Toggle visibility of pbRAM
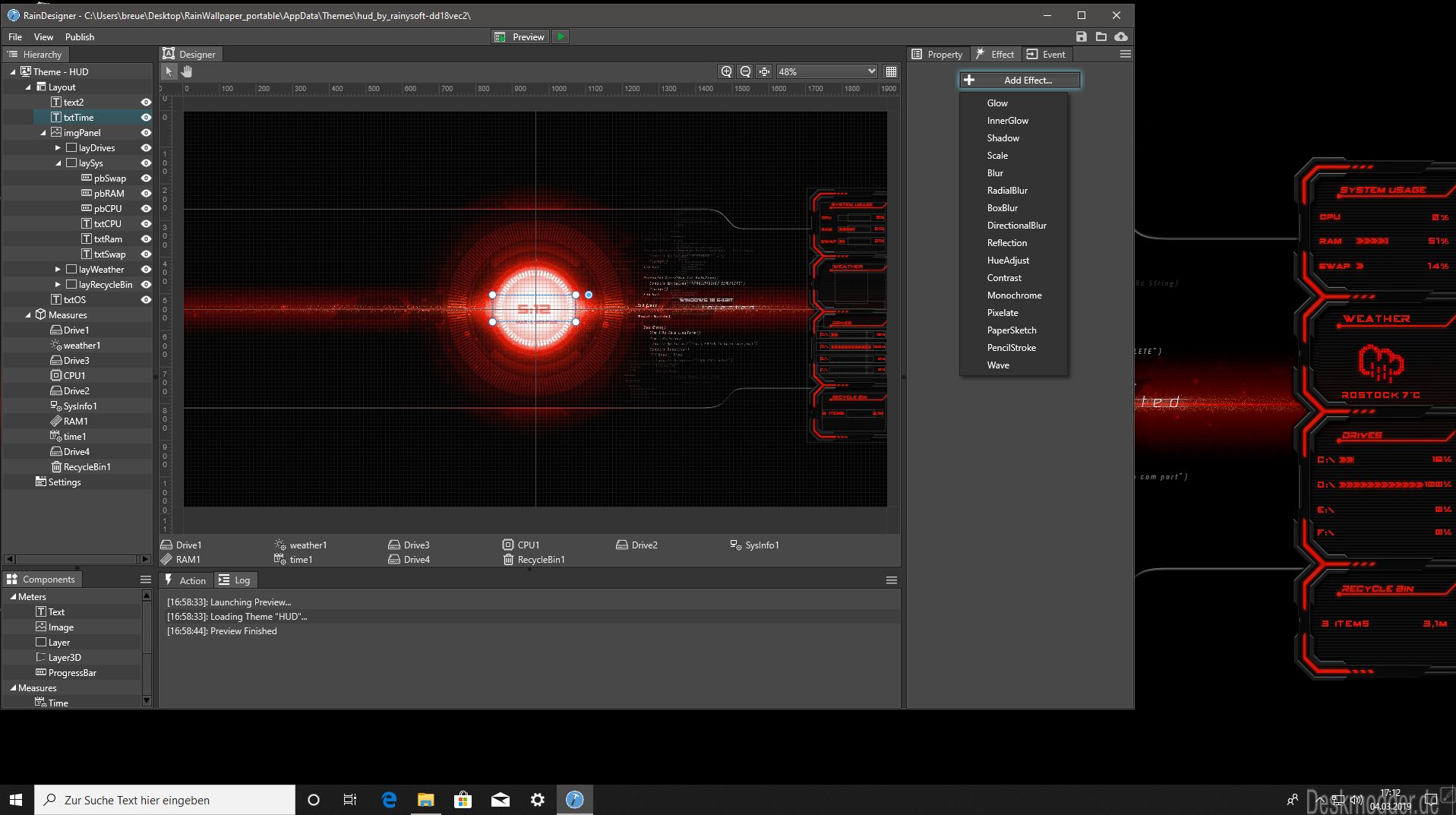This screenshot has height=815, width=1456. point(146,194)
